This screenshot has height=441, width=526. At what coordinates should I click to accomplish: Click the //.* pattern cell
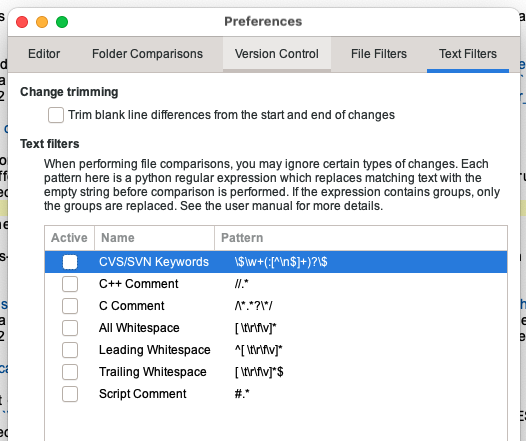(x=242, y=284)
